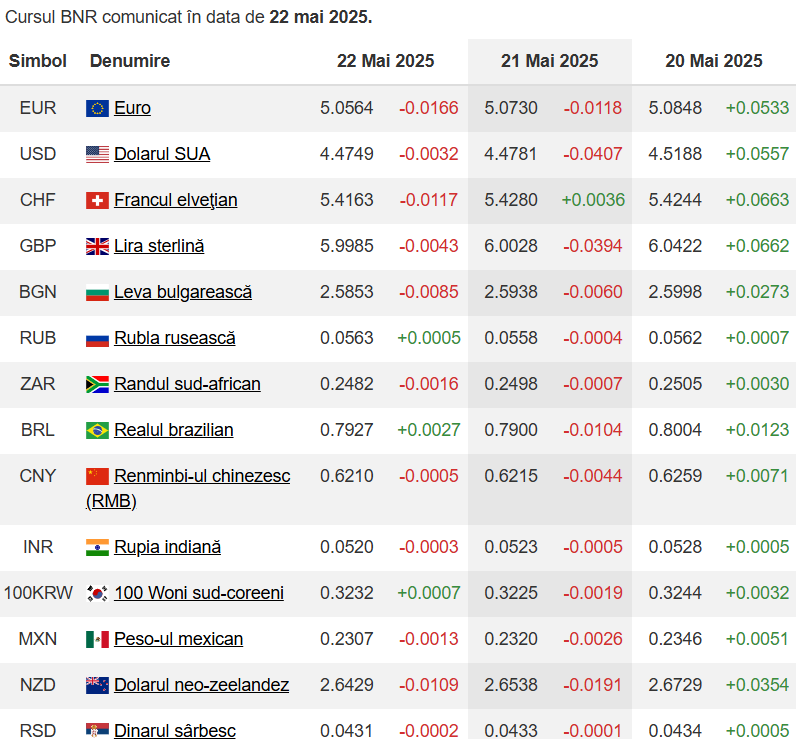Open the Rupia indiană link

point(167,547)
